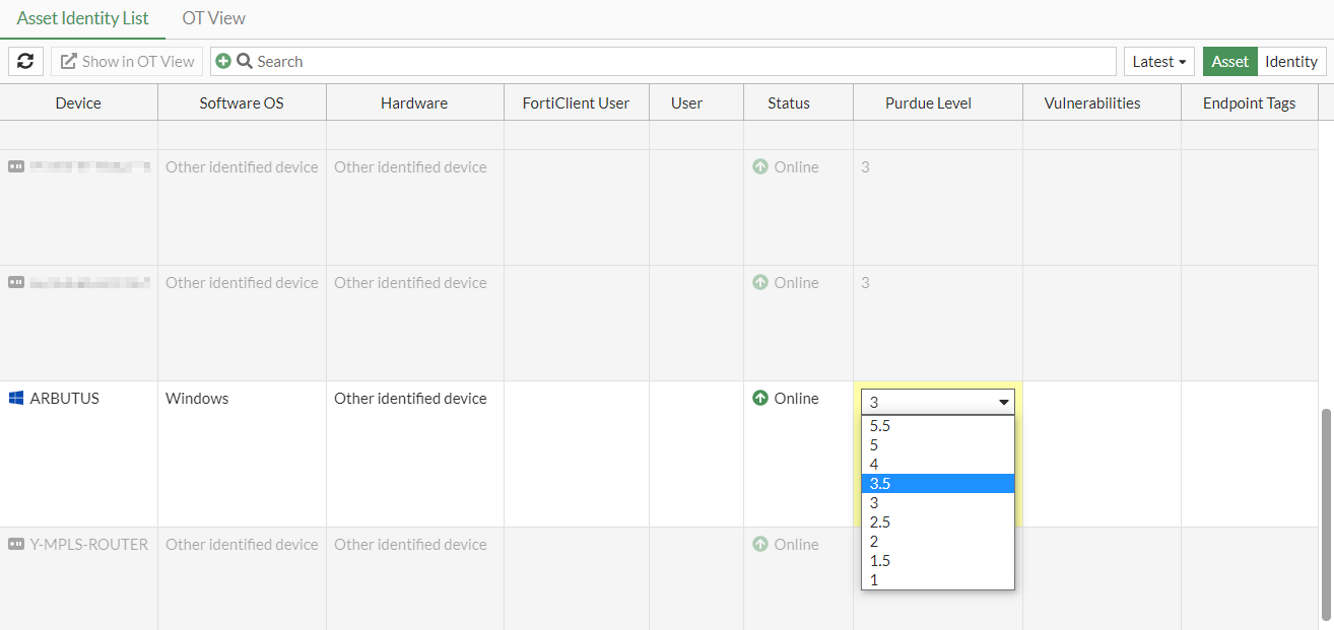Click Y-MPLS-ROUTER online status arrow icon
The image size is (1334, 630).
pyautogui.click(x=760, y=544)
